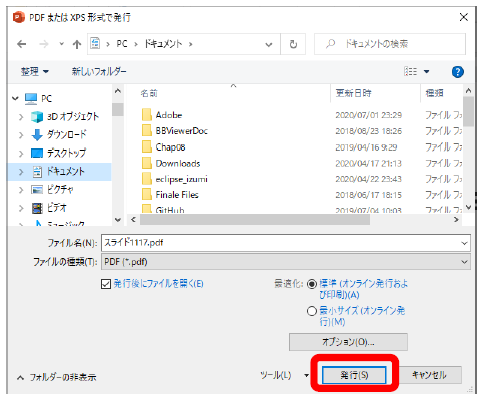Open the view options dropdown arrow
The width and height of the screenshot is (479, 399).
click(426, 71)
